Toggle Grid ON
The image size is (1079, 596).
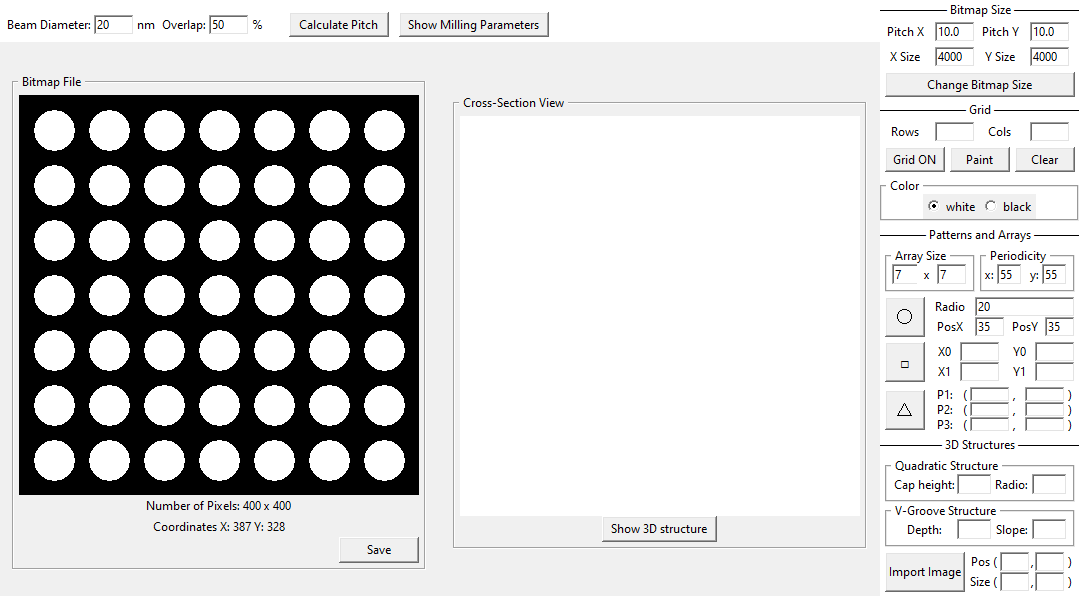point(913,159)
